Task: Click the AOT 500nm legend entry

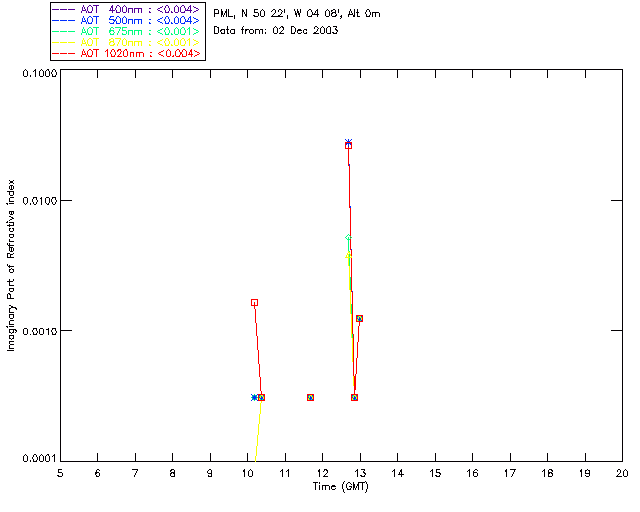Action: 127,20
